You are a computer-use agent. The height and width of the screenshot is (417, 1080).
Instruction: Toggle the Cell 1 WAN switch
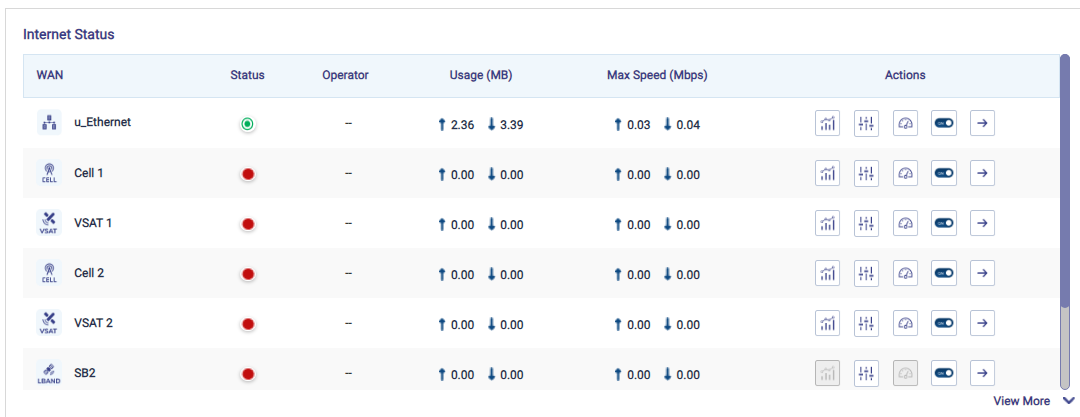(943, 174)
